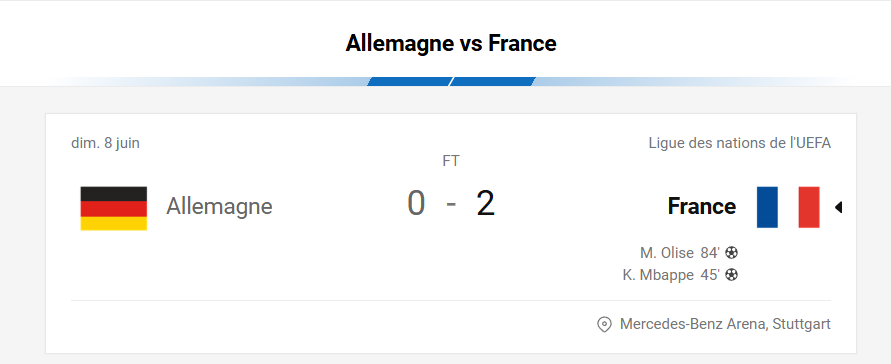Click the soccer ball icon next to K. Mbappe

click(x=732, y=275)
